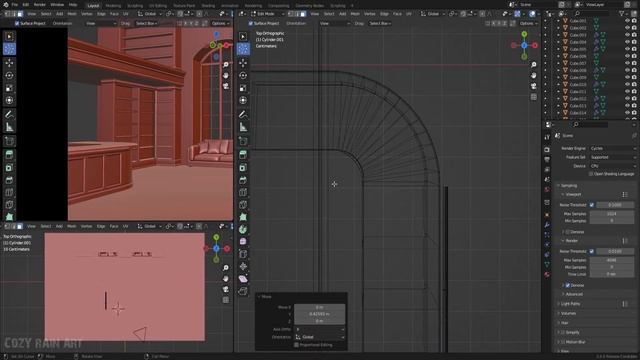Switch perspective/orthographic grid gizmo in main viewport
Viewport: 640px width, 360px height.
tap(533, 97)
